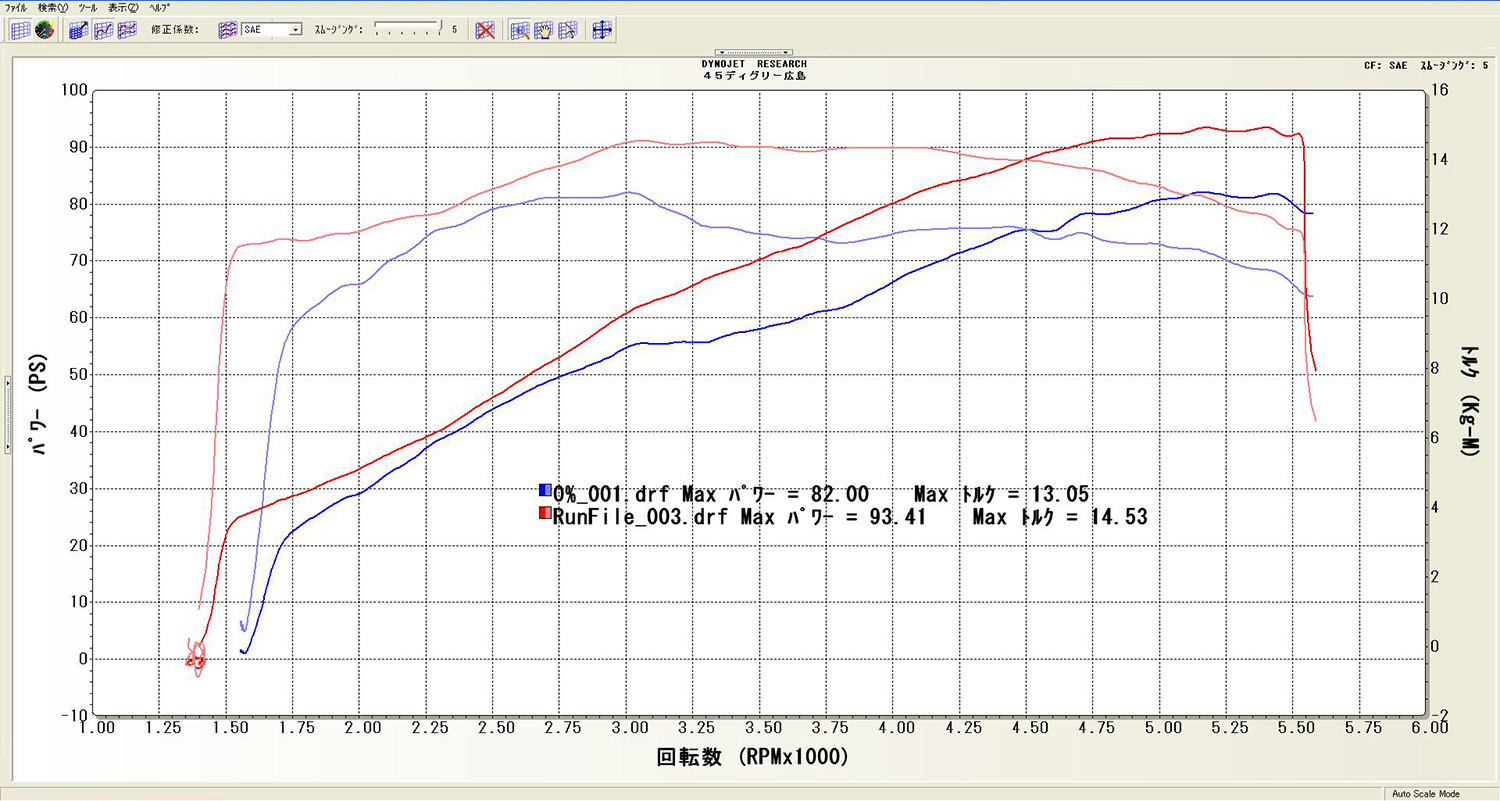Click the crosshair auto-scale icon
The image size is (1500, 801).
pyautogui.click(x=602, y=30)
